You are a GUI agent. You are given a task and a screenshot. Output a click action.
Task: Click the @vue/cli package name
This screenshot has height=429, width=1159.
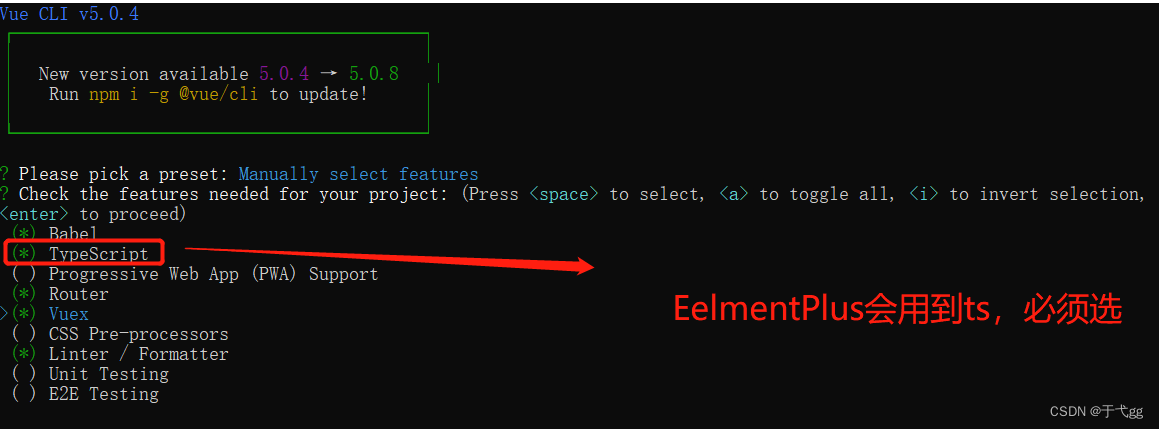click(x=219, y=95)
